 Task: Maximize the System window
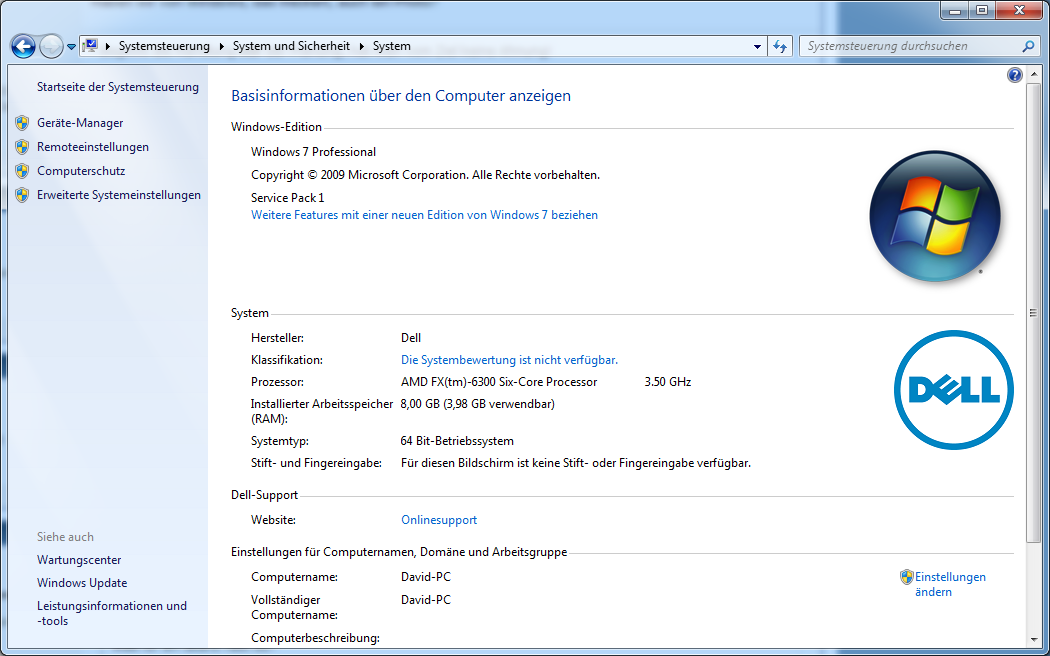[982, 10]
